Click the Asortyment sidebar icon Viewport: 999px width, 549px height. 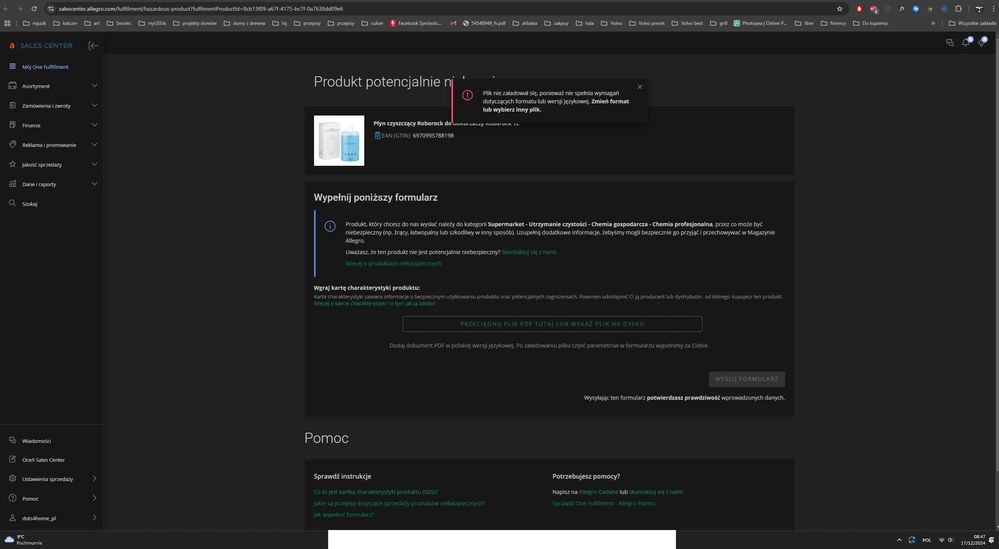(12, 85)
